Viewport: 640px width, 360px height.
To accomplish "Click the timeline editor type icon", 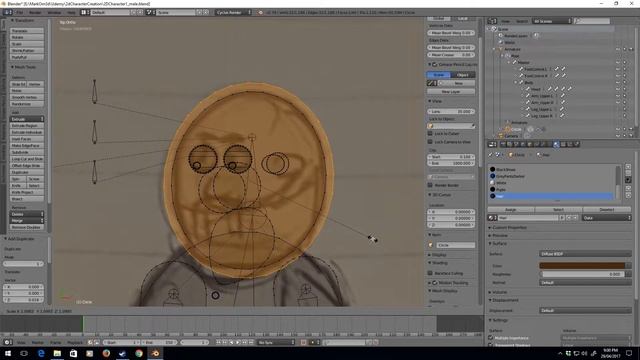I will click(8, 342).
